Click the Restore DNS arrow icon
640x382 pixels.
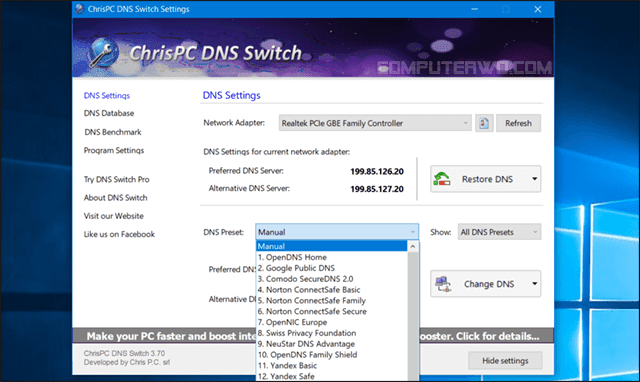[441, 179]
